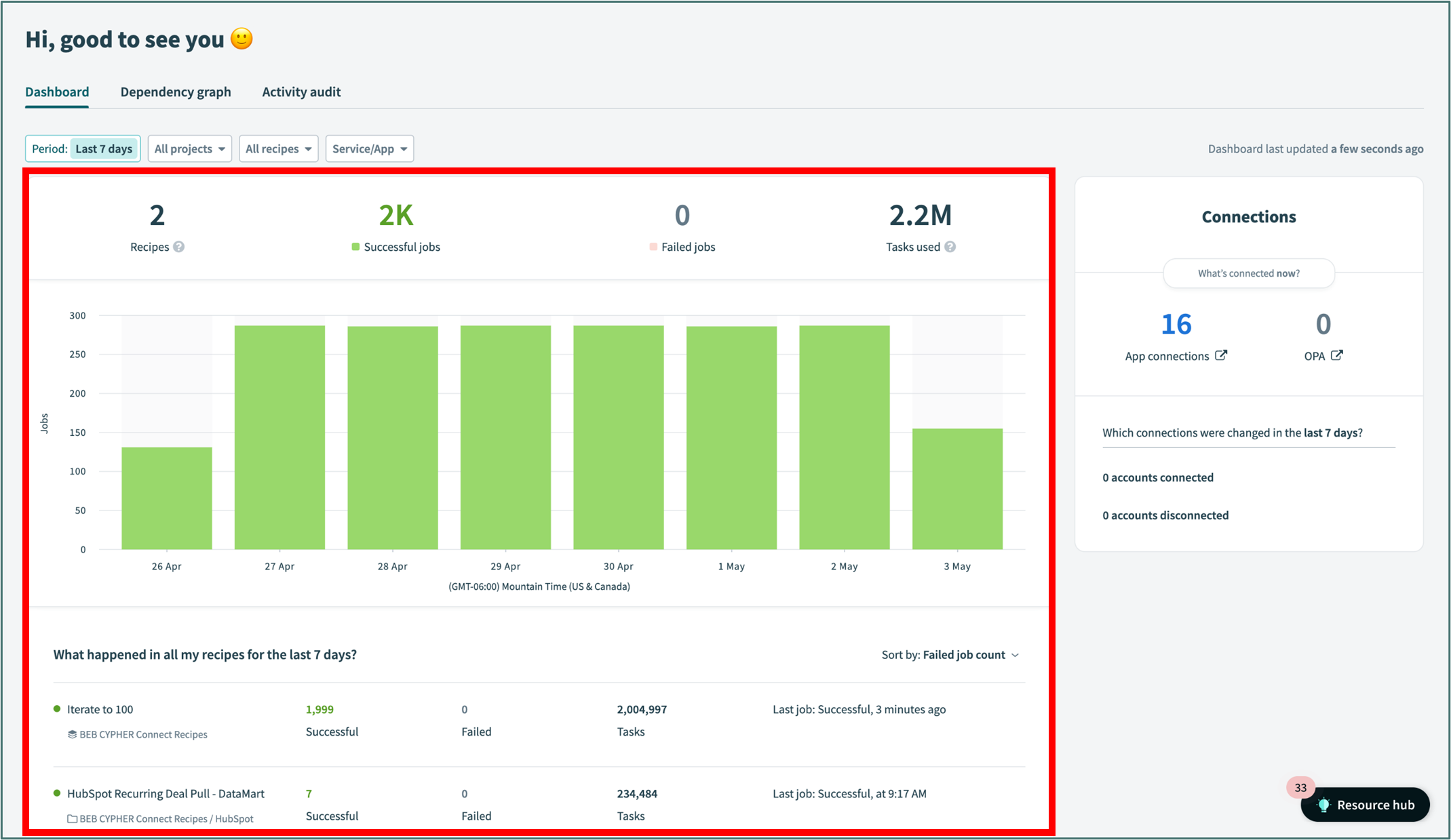Open the Activity audit tab
This screenshot has height=840, width=1451.
(301, 92)
